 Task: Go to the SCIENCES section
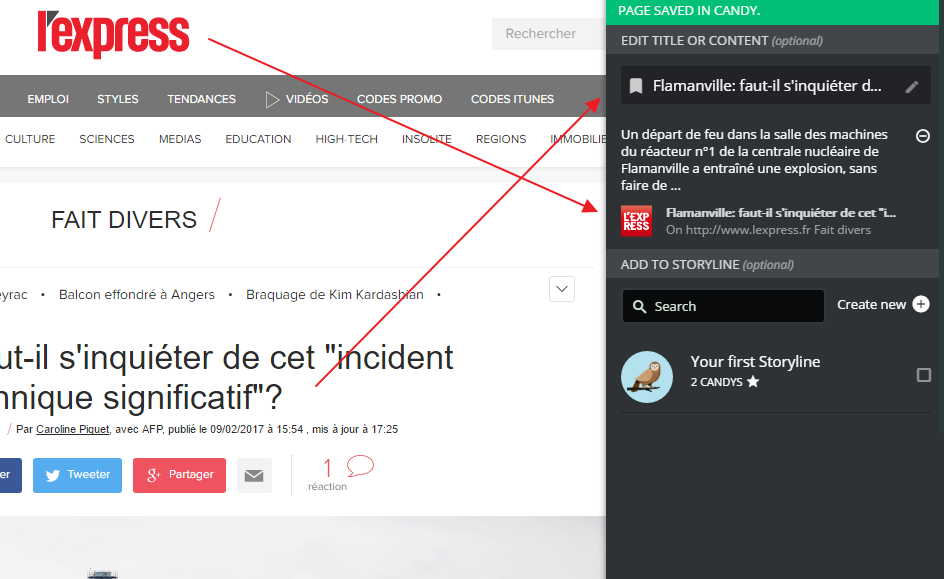click(x=107, y=139)
